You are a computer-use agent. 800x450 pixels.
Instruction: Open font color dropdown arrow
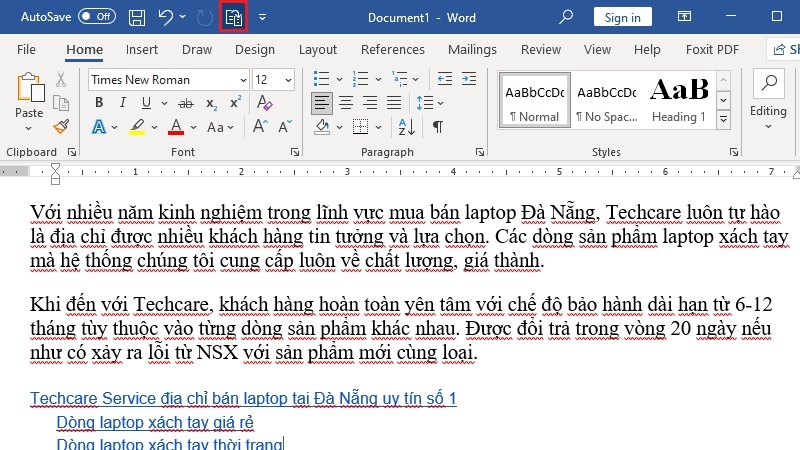pyautogui.click(x=193, y=128)
